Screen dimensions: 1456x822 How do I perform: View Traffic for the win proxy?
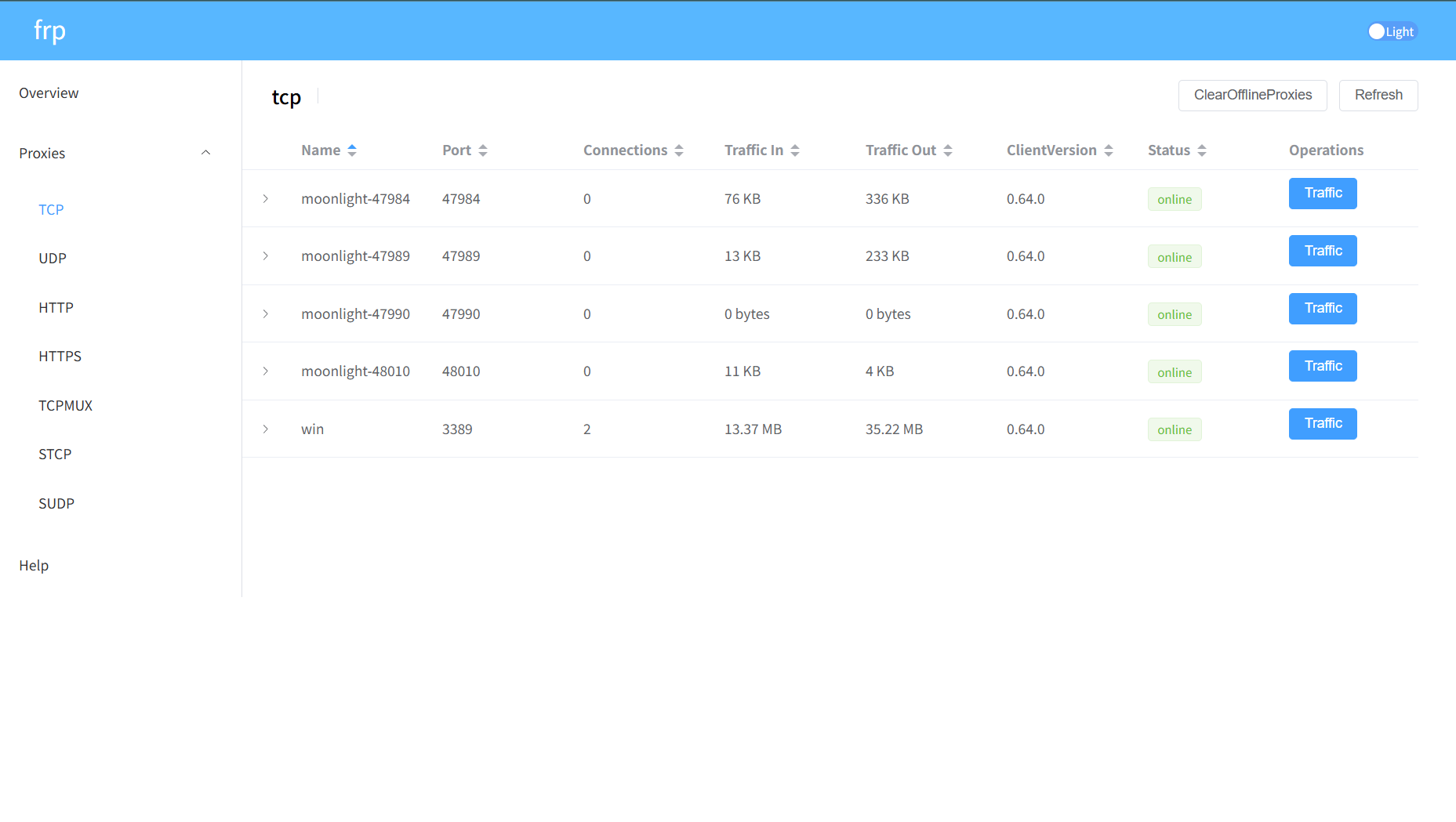[x=1322, y=424]
